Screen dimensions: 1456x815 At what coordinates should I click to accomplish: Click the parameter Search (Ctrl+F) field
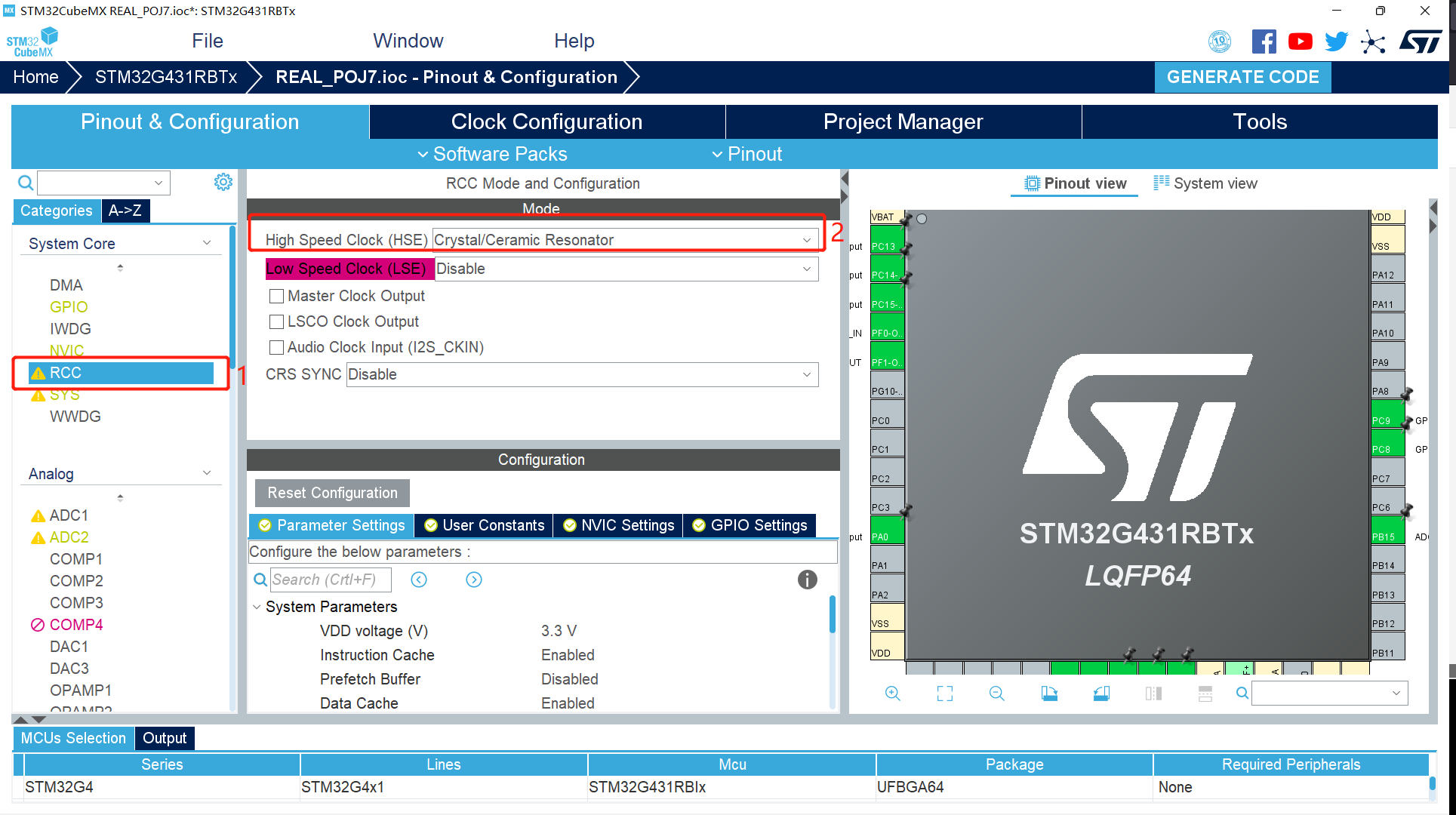pos(330,580)
